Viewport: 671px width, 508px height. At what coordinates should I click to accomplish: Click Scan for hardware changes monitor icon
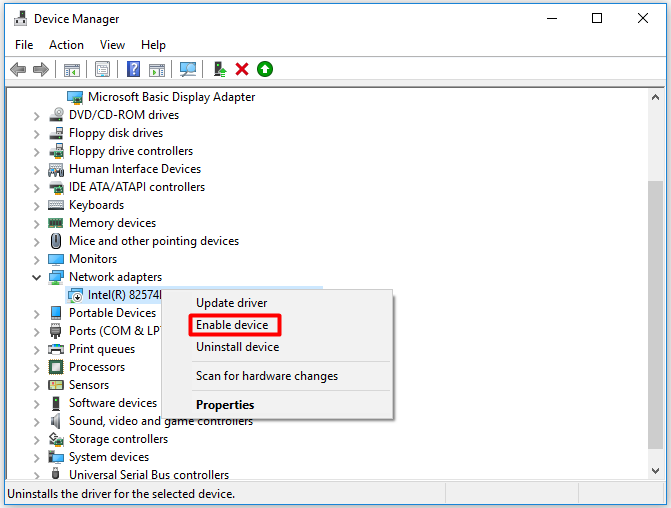click(188, 69)
